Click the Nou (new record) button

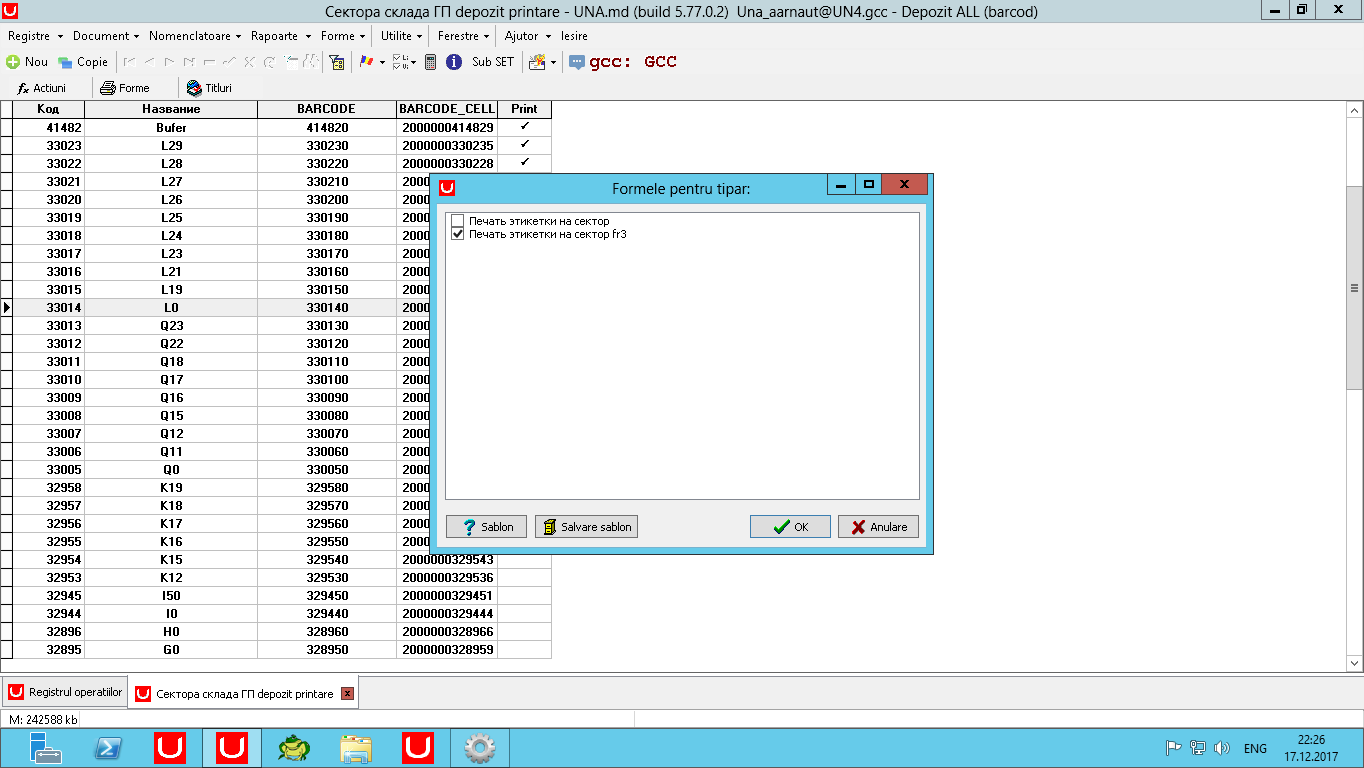coord(27,62)
